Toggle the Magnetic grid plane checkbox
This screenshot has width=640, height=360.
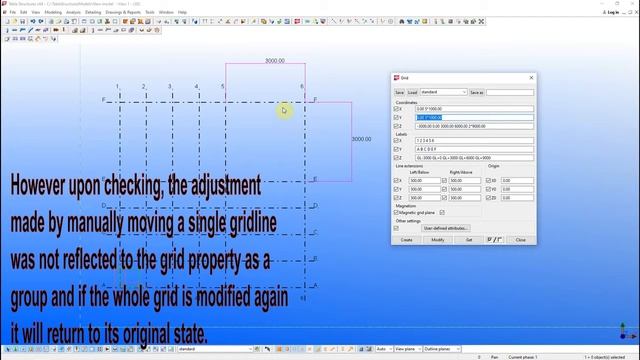396,213
